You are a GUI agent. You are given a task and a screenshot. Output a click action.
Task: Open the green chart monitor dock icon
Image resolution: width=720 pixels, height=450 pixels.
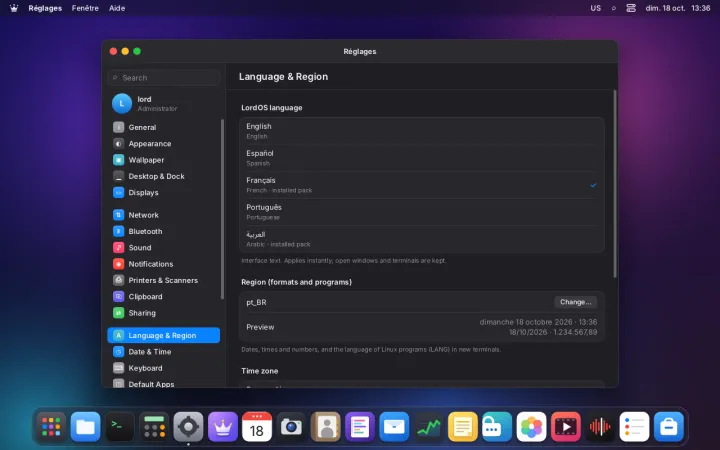(428, 427)
